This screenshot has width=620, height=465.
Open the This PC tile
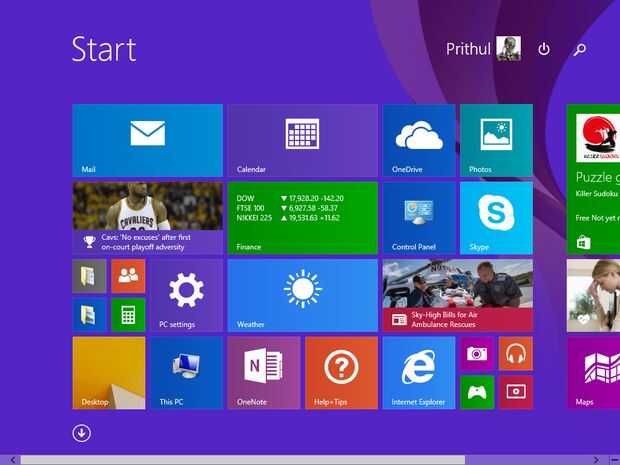(x=187, y=372)
